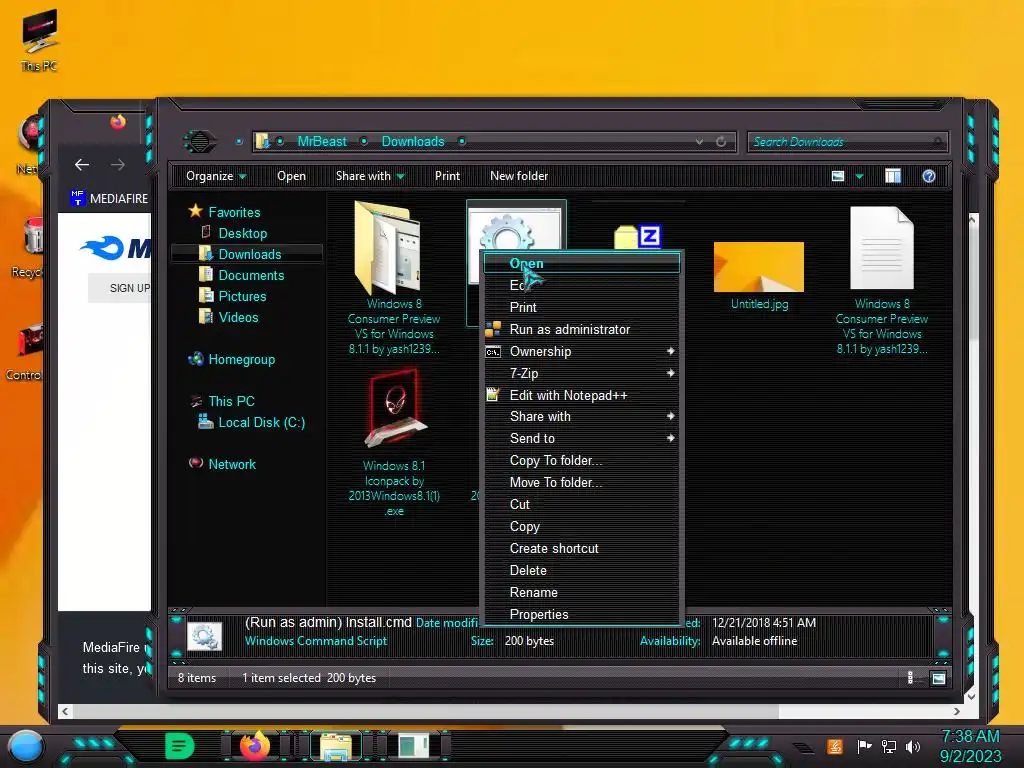This screenshot has height=768, width=1024.
Task: Click the browser horizontal scrollbar left arrow
Action: tap(65, 711)
